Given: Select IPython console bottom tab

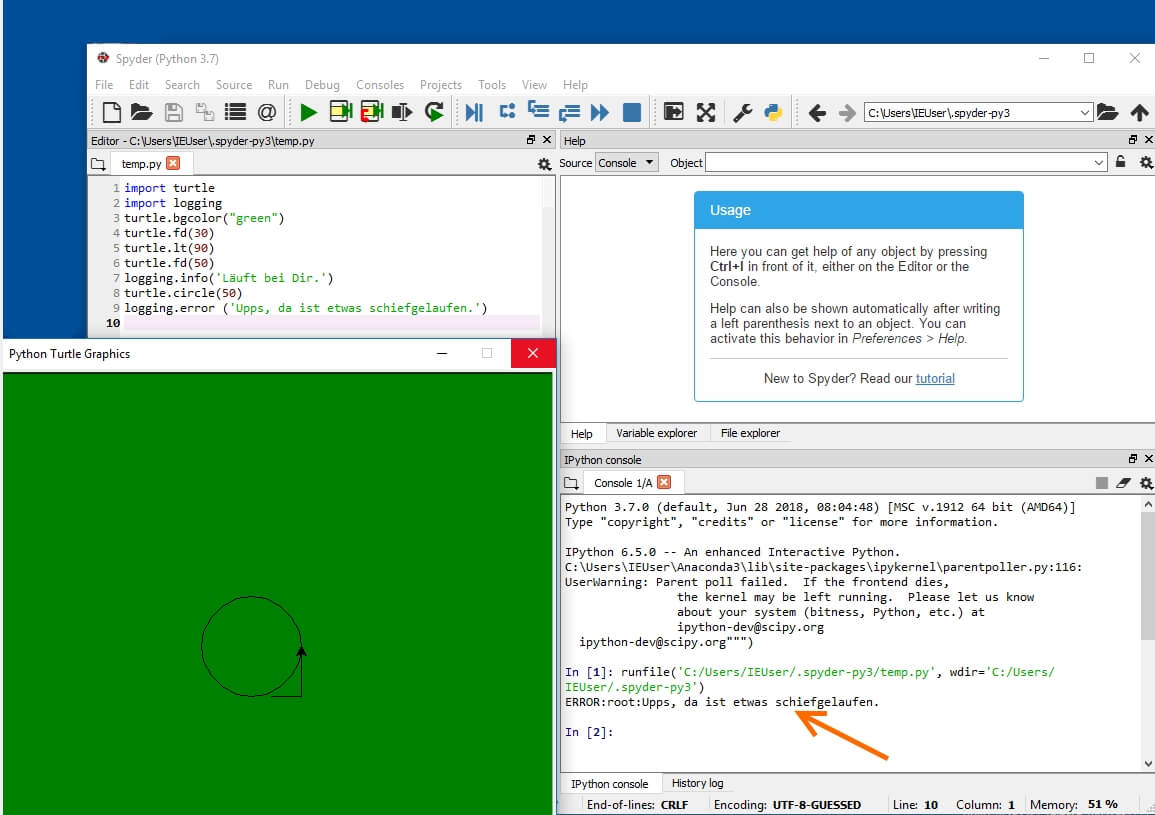Looking at the screenshot, I should pyautogui.click(x=609, y=784).
